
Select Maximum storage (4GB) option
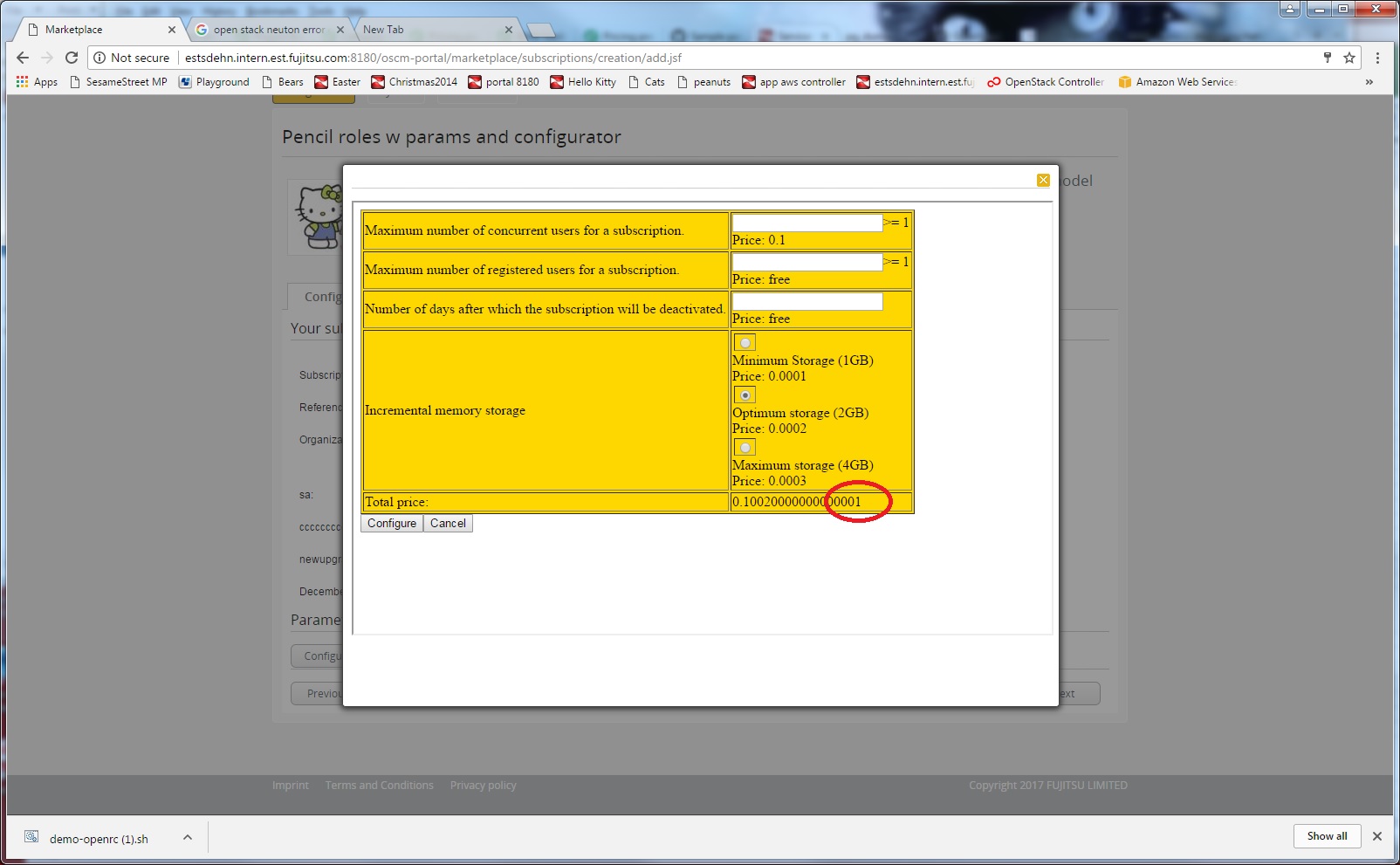coord(745,447)
